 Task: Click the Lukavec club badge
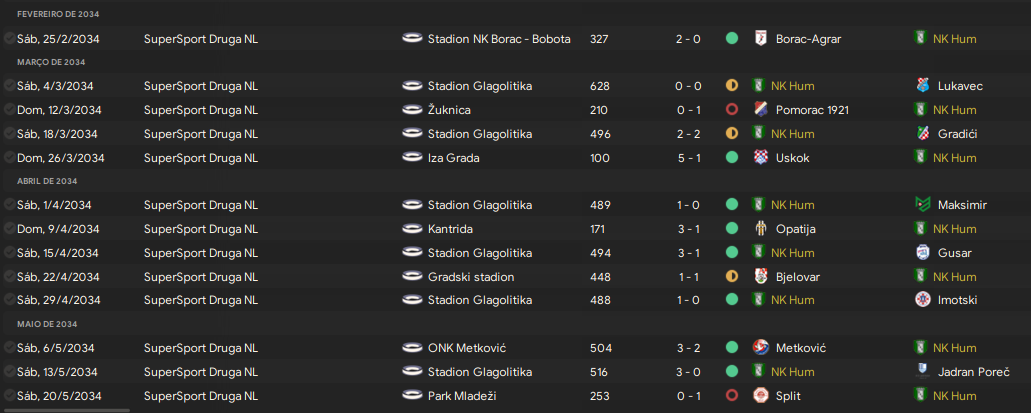pos(923,86)
